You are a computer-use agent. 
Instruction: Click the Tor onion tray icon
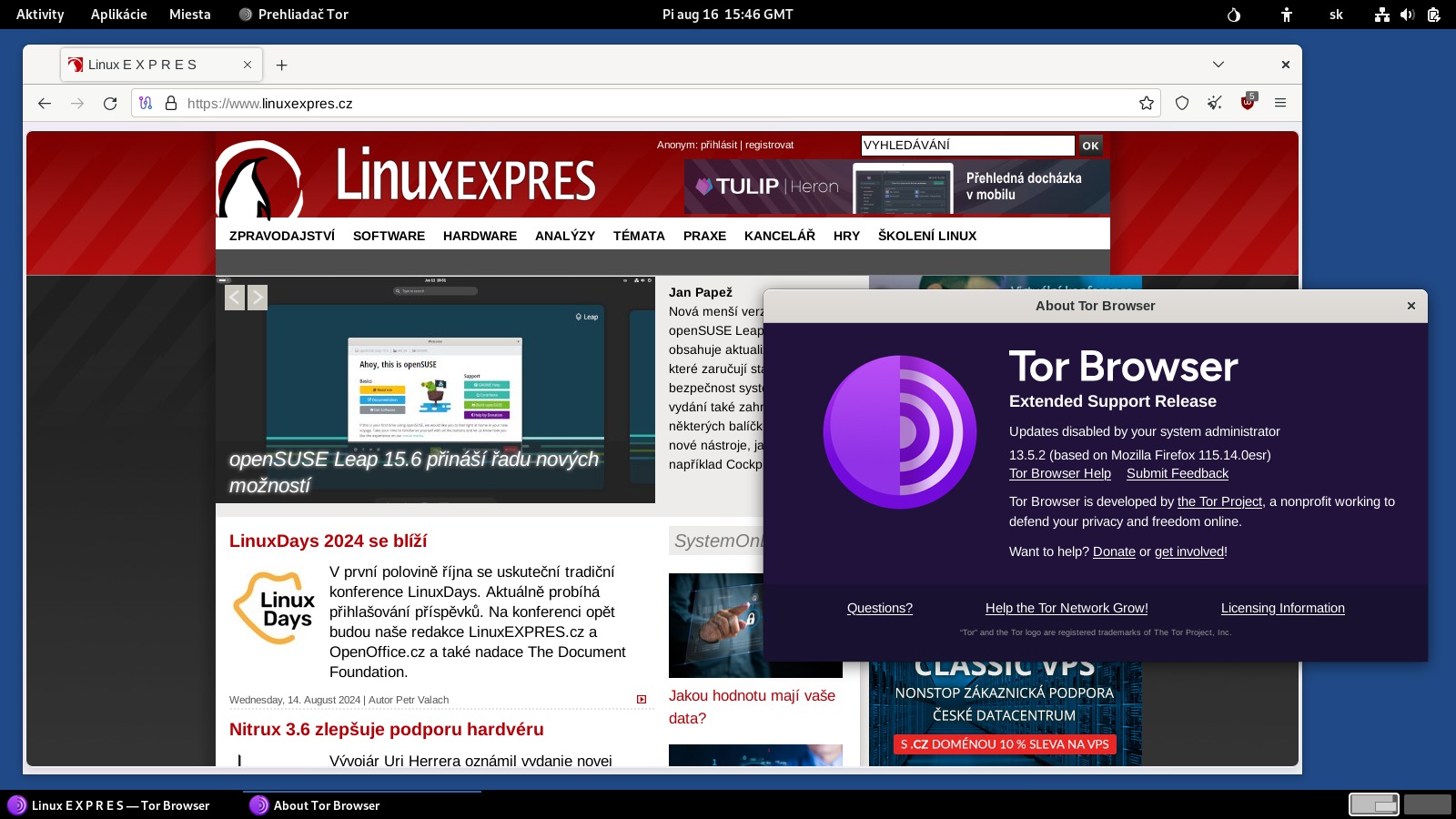[1234, 15]
